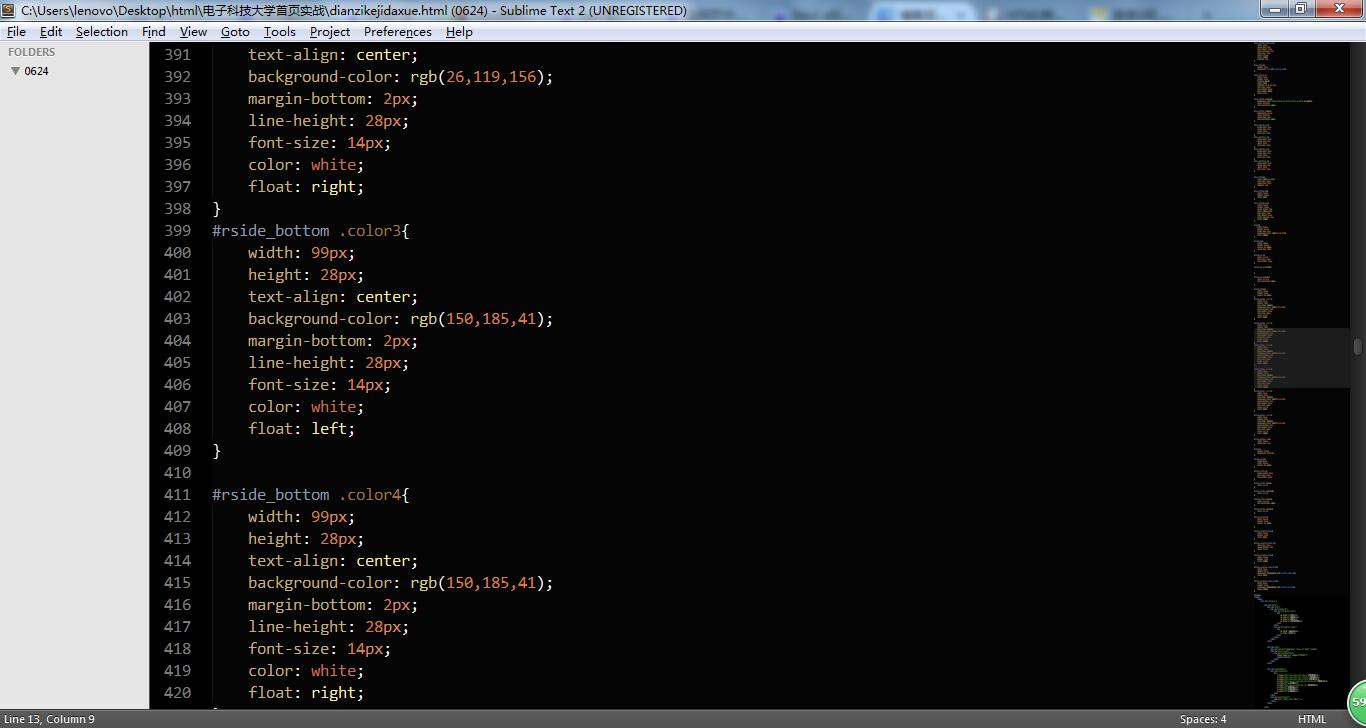1366x728 pixels.
Task: Open the File menu
Action: point(16,32)
